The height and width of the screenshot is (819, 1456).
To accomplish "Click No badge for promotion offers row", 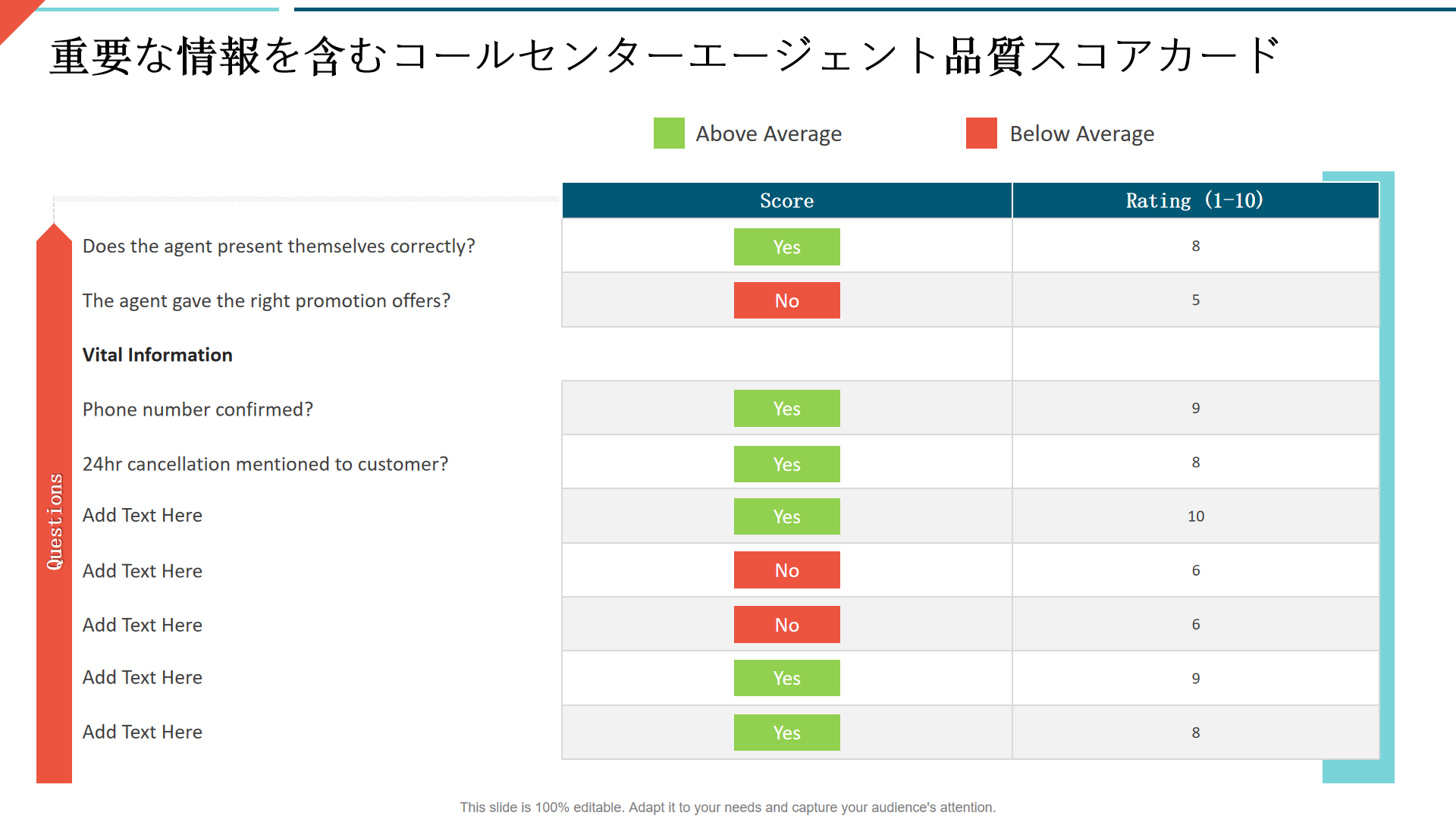I will 787,300.
